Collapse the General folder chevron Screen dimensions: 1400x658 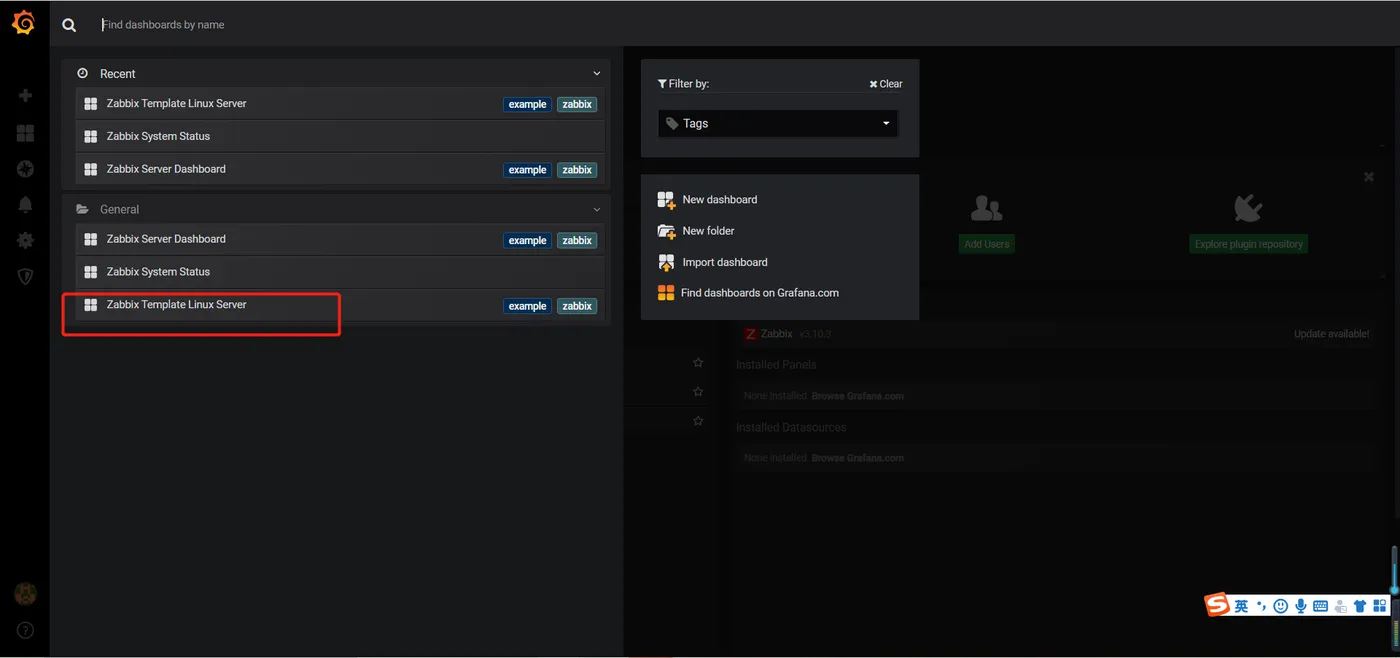tap(597, 210)
